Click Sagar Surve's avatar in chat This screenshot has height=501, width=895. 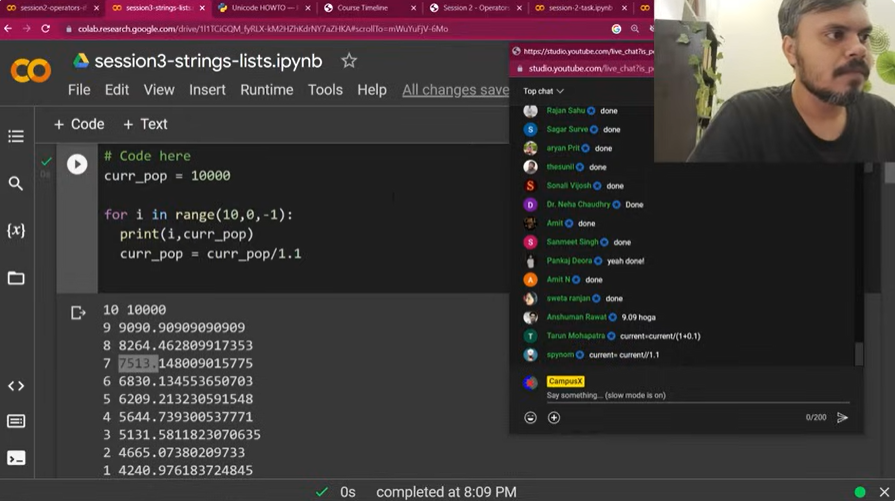click(x=530, y=130)
